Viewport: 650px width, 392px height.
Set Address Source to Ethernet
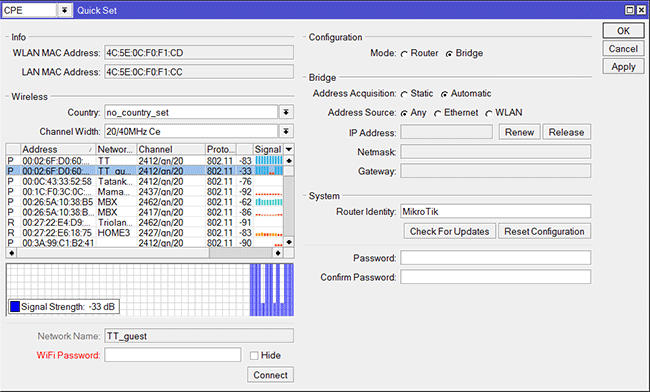438,113
